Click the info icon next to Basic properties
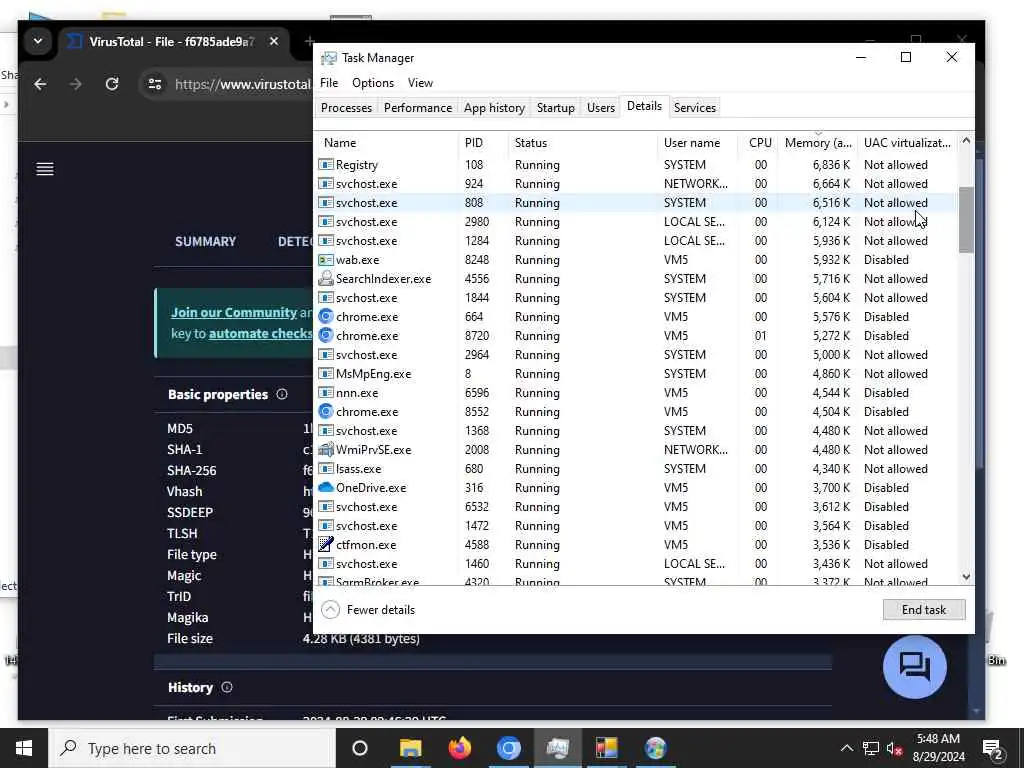This screenshot has width=1024, height=768. pyautogui.click(x=281, y=394)
